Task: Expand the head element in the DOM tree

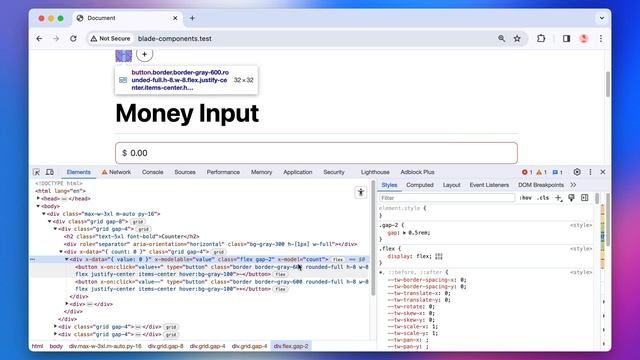Action: tap(38, 198)
